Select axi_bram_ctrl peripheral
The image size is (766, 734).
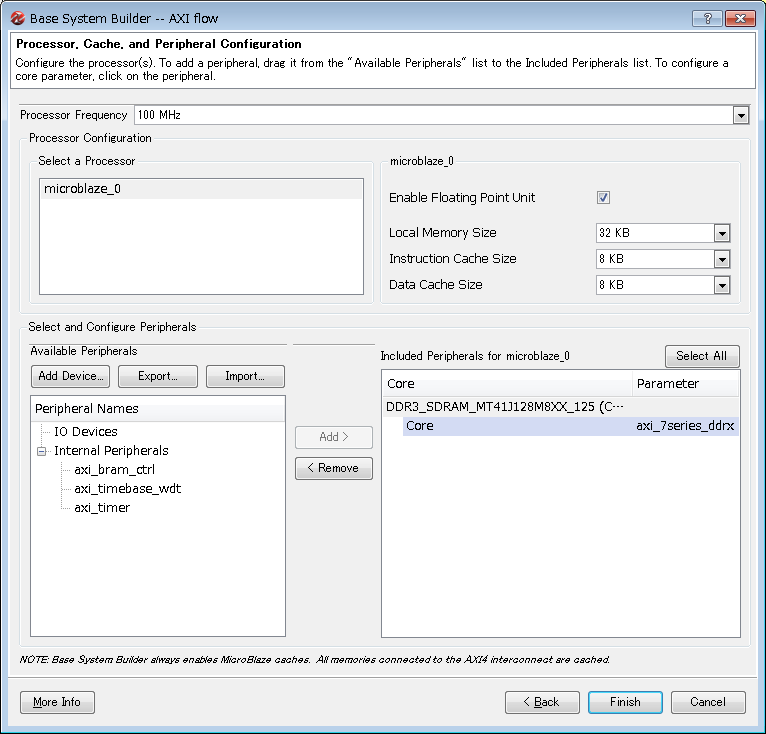click(x=114, y=470)
